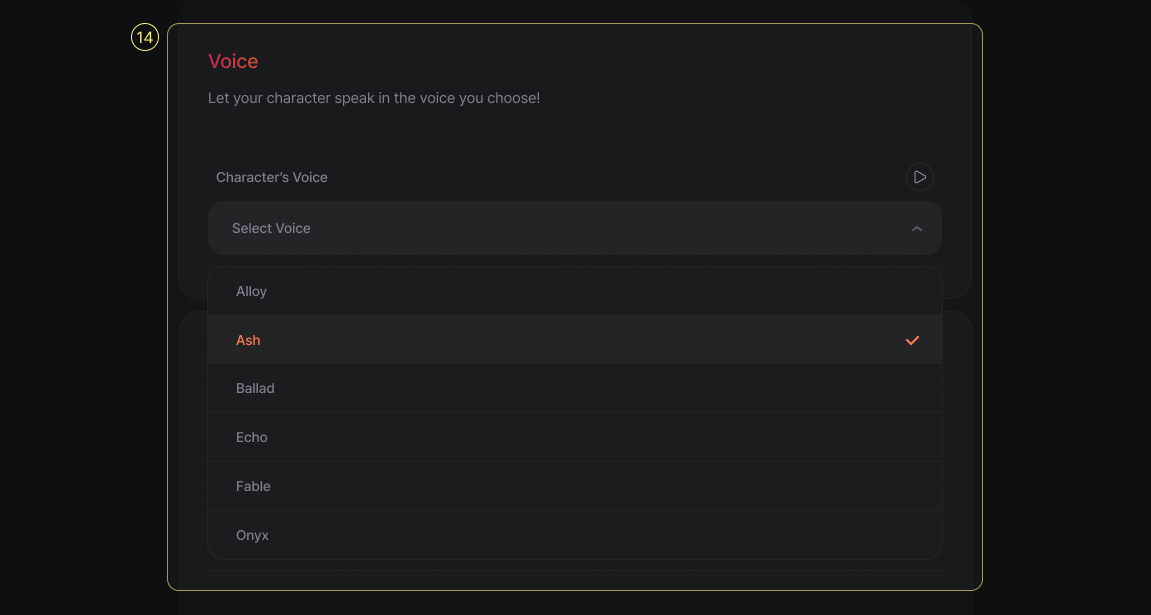The image size is (1151, 615).
Task: Click the voice description sentence
Action: tap(374, 98)
